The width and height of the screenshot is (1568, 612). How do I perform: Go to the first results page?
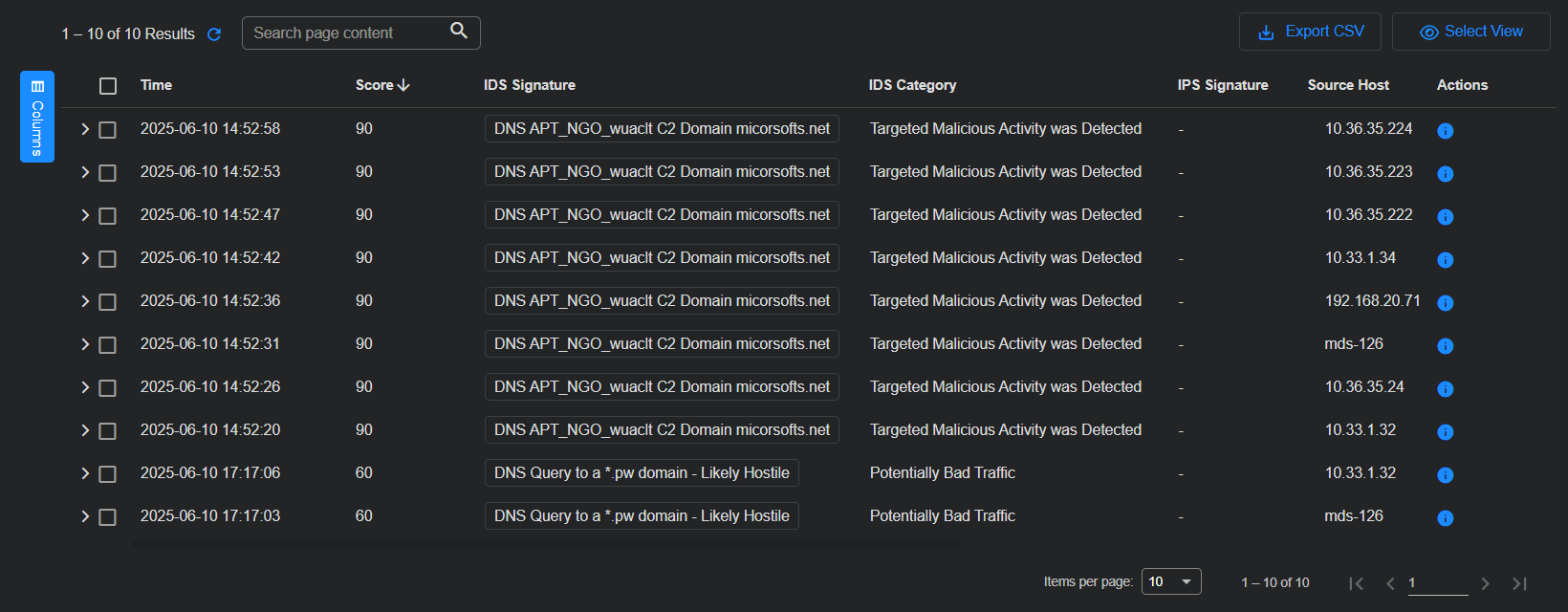click(x=1356, y=583)
